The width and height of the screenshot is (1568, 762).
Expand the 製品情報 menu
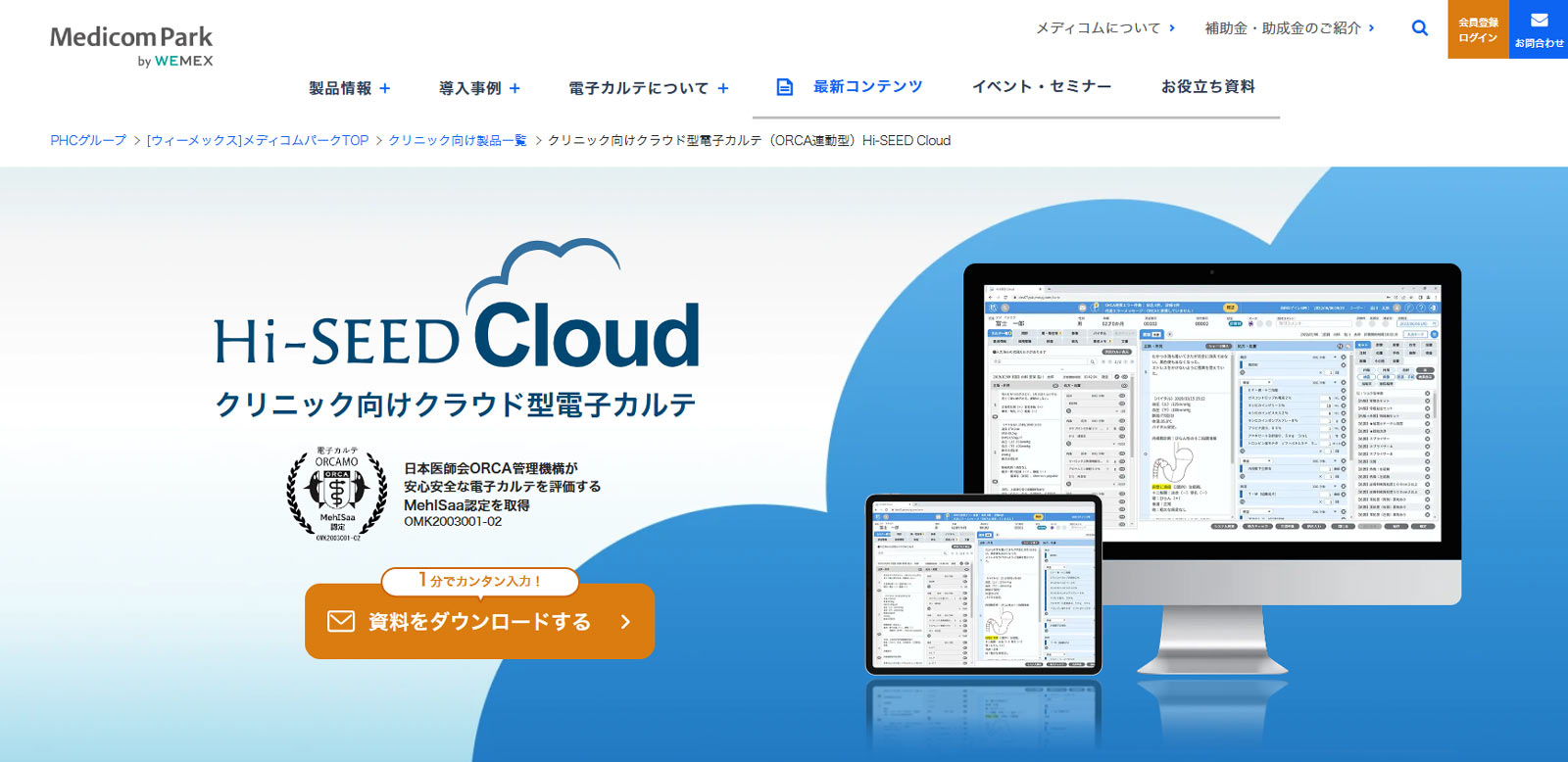350,88
